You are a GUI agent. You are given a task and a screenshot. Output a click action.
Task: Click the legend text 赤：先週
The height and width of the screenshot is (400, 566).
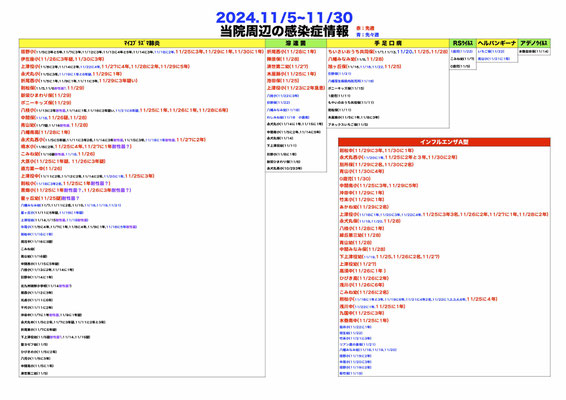click(x=365, y=28)
